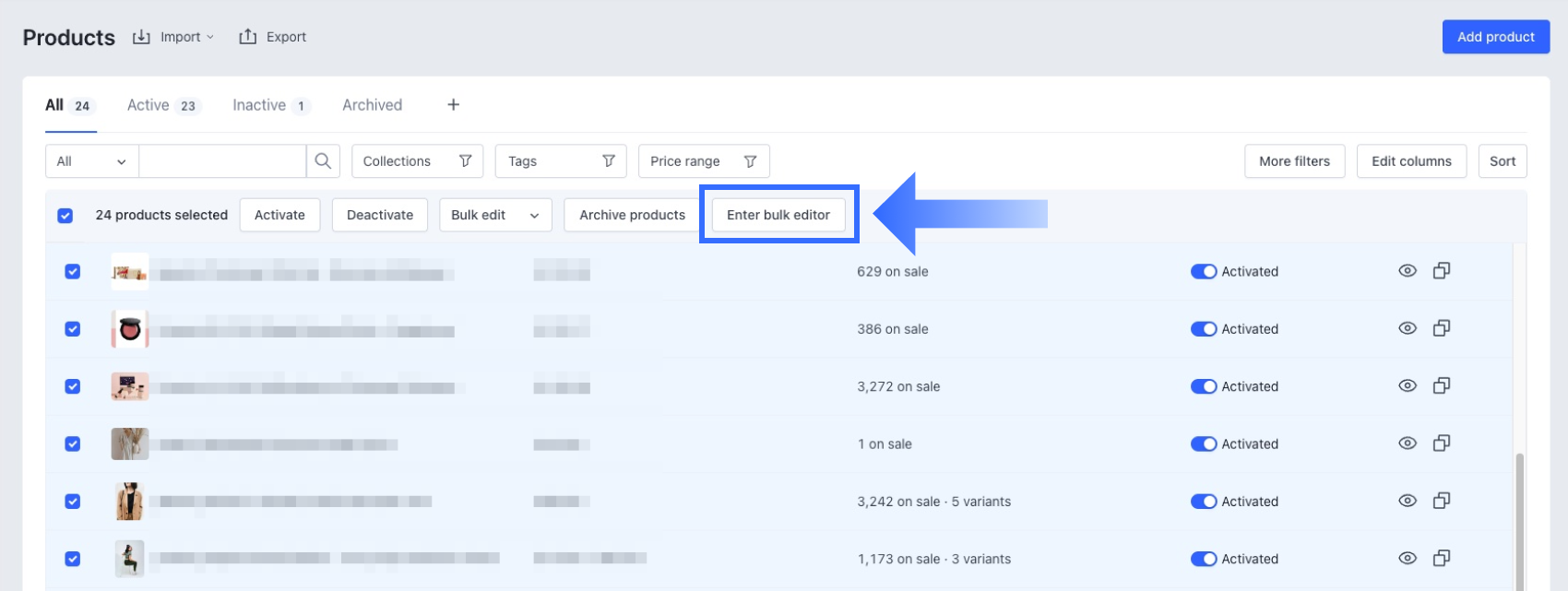Click preview eye icon for 1,173 on sale product

[x=1407, y=559]
